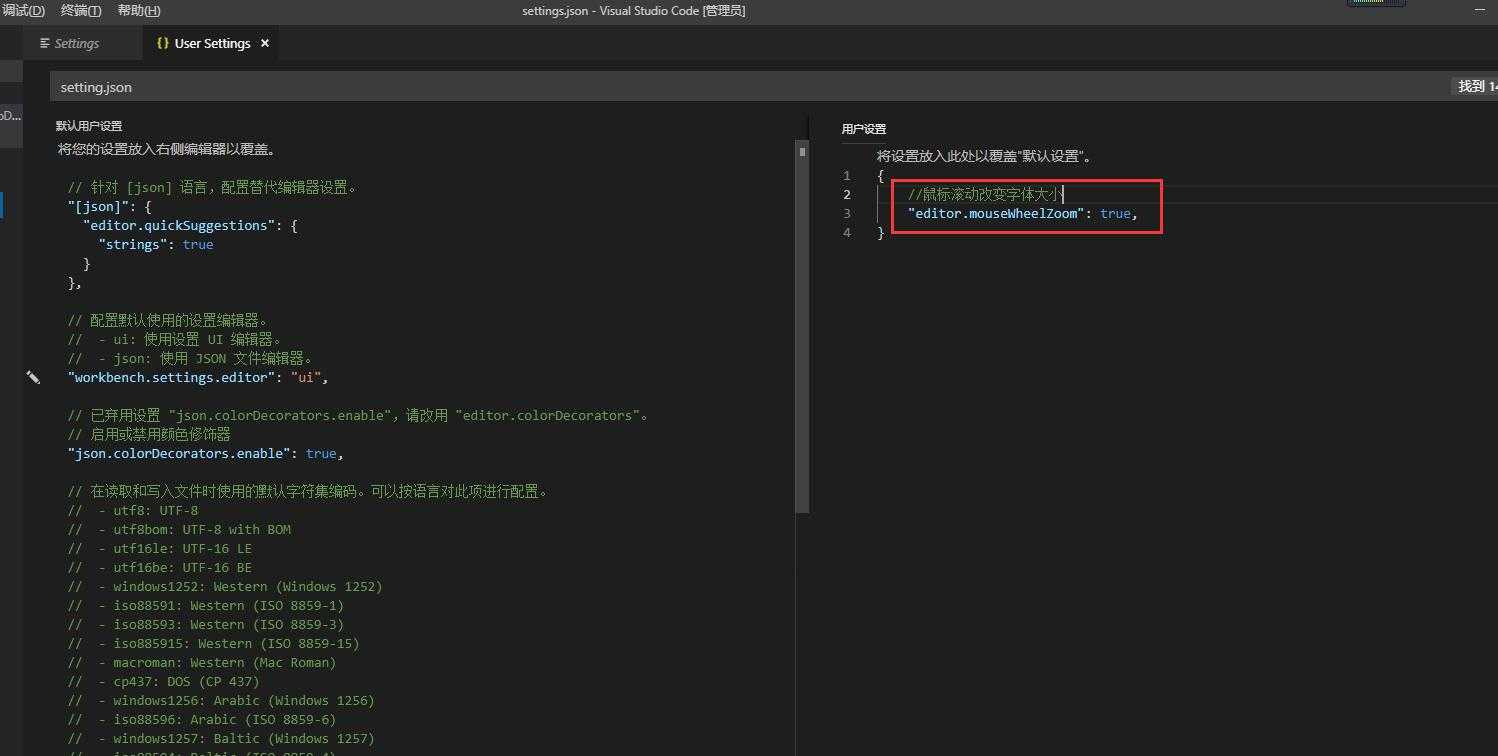Click the text 将设置放入此处以覆盖"默认设置"
This screenshot has height=756, width=1498.
[984, 156]
